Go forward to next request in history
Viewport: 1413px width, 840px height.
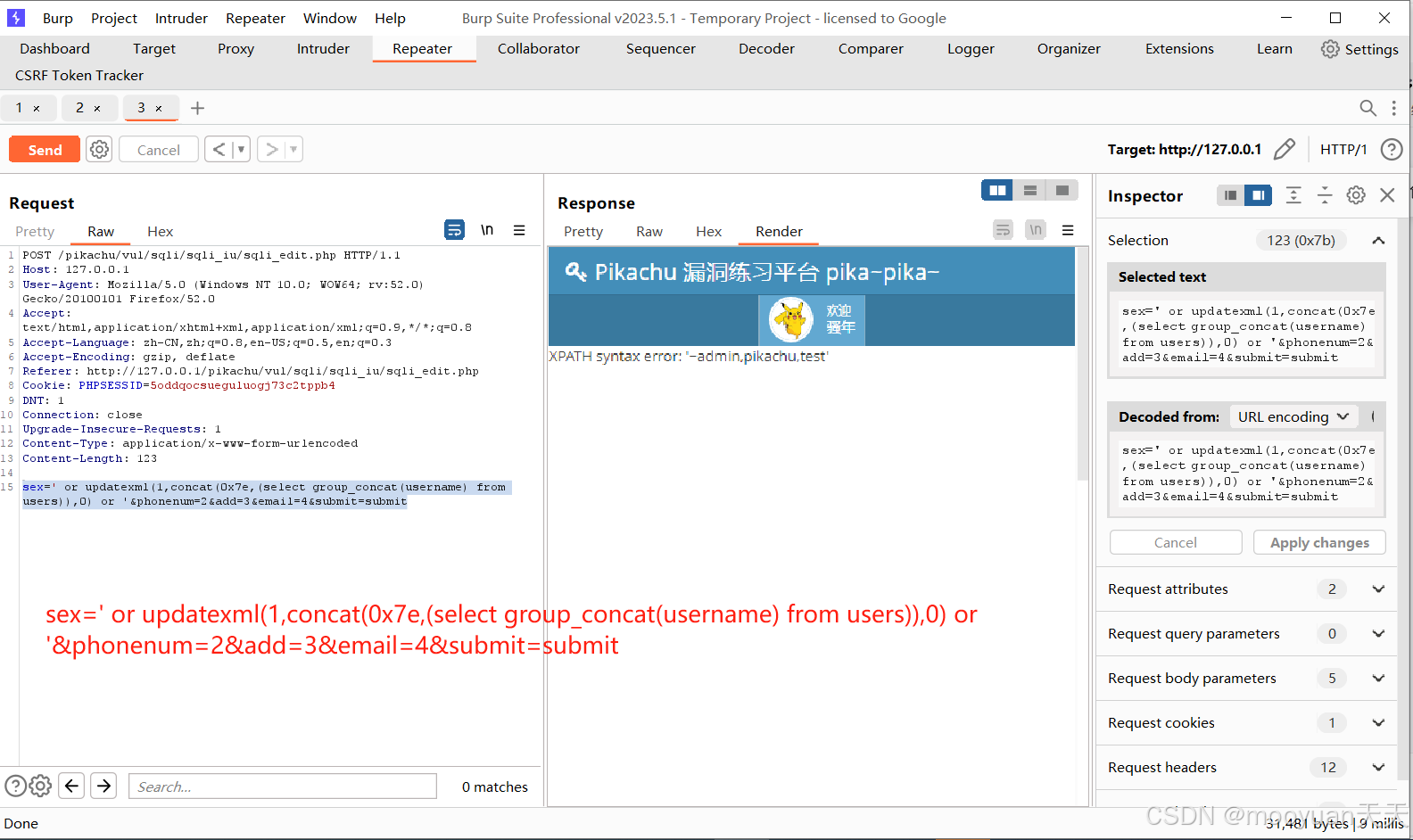point(272,149)
